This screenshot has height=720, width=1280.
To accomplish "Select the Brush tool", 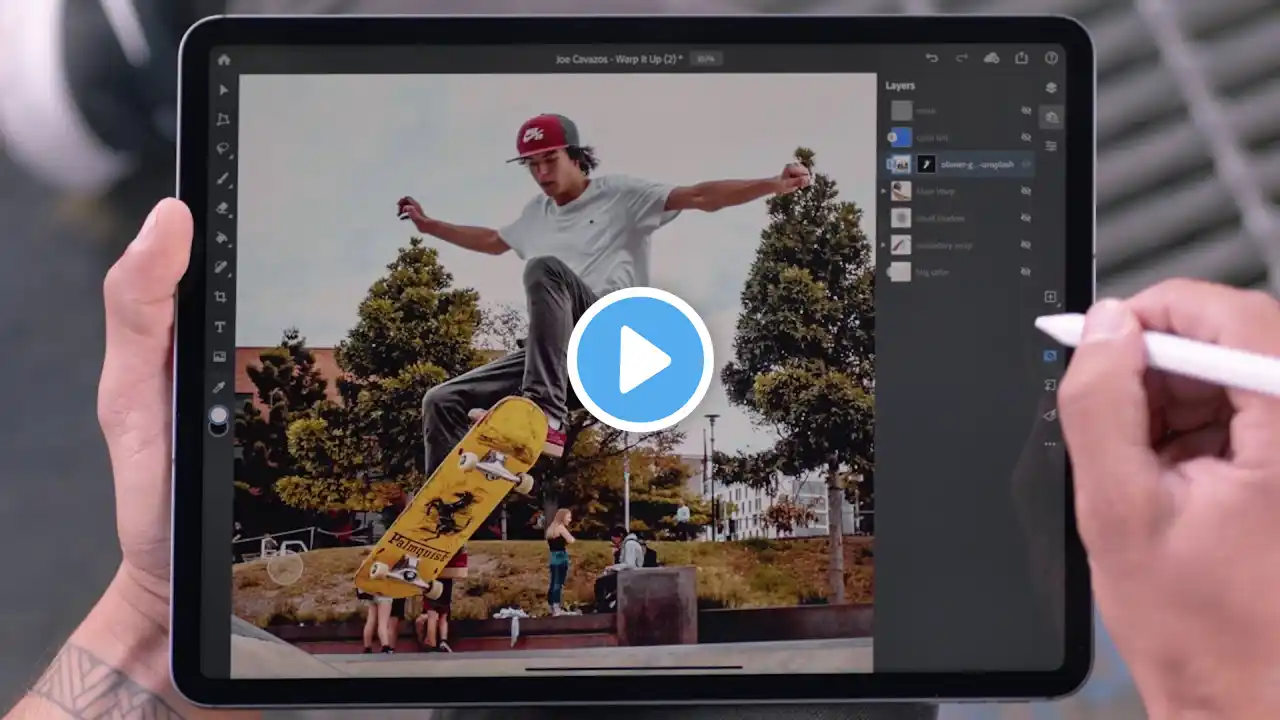I will 223,179.
